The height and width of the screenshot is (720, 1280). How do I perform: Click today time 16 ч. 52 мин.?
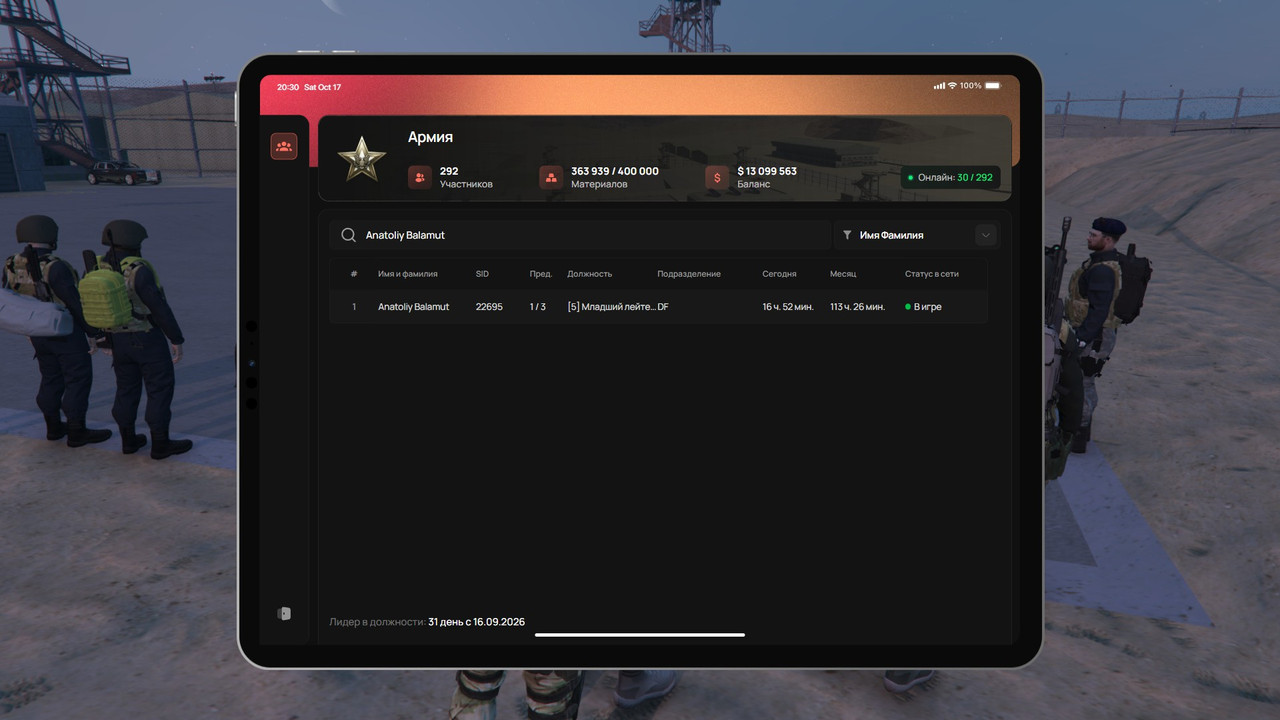click(x=787, y=307)
